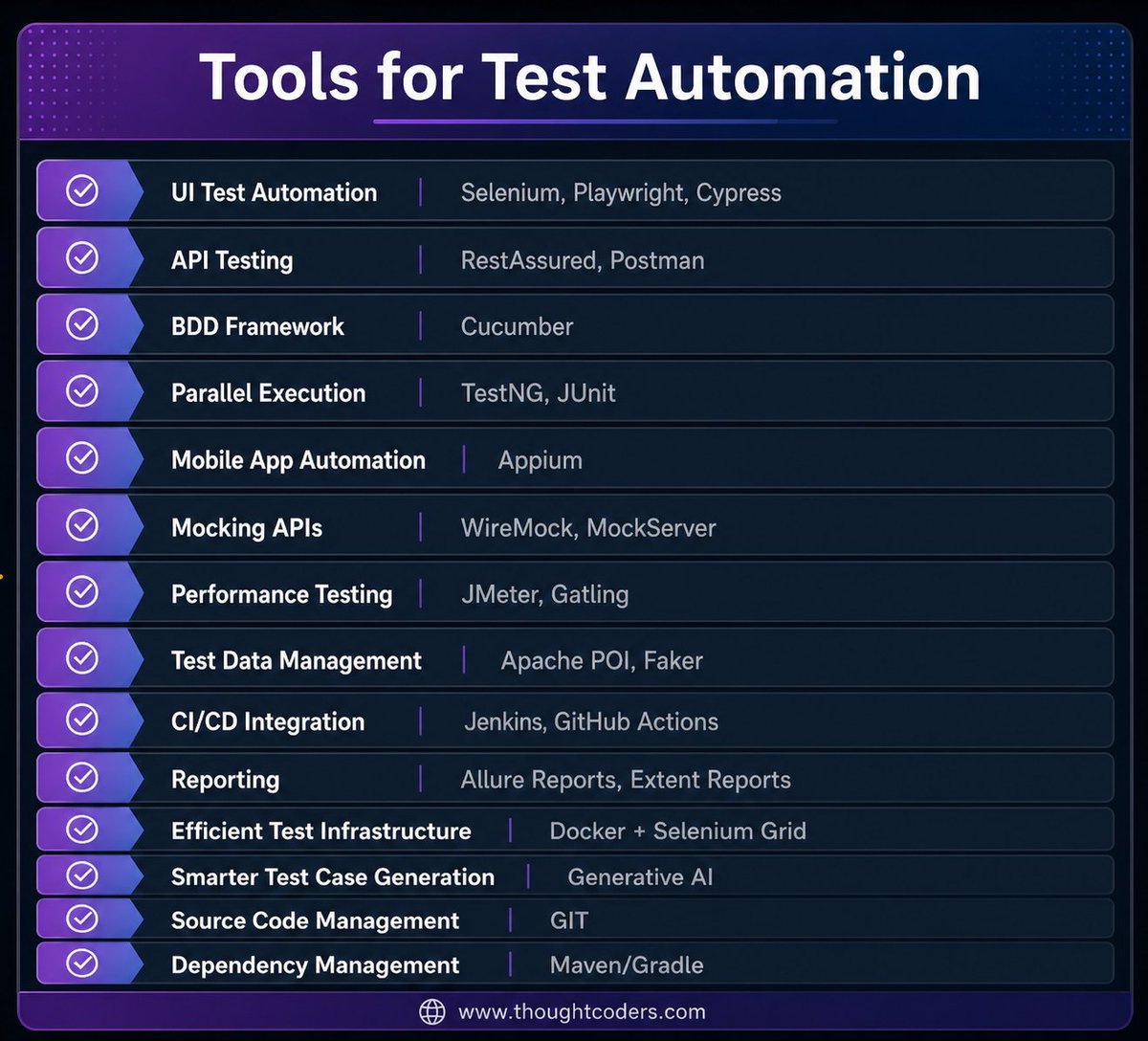Click the checkmark icon beside API Testing
The image size is (1148, 1041).
point(82,258)
